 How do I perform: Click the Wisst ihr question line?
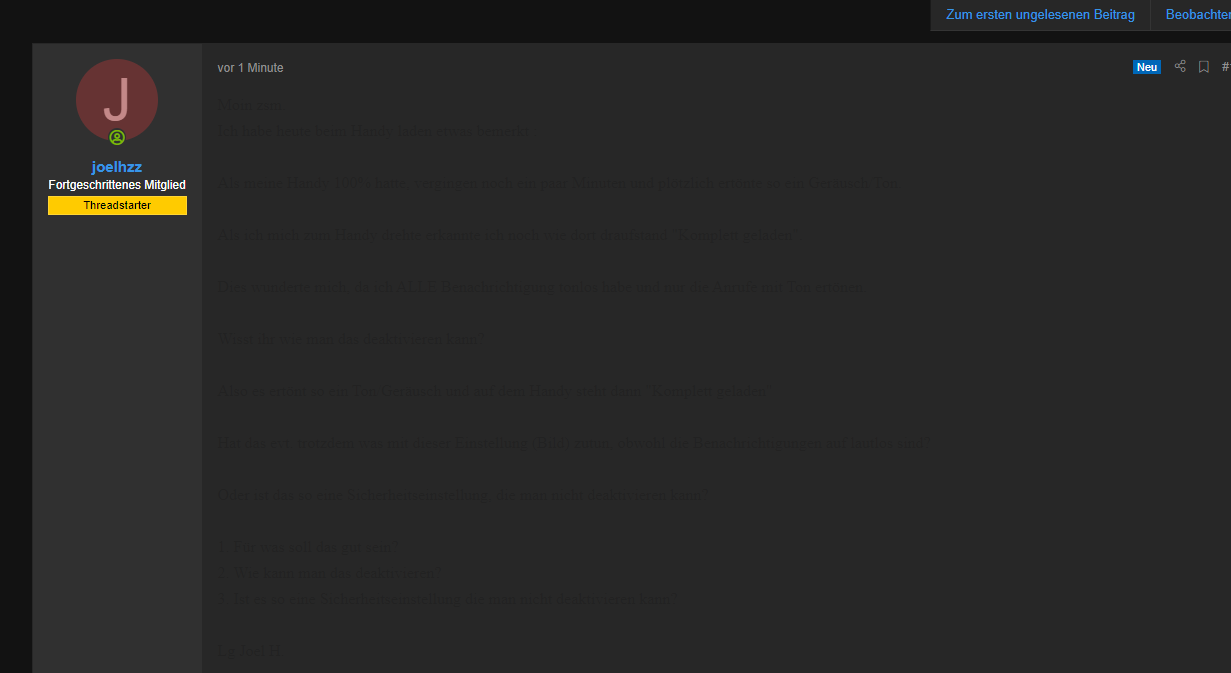pos(351,339)
